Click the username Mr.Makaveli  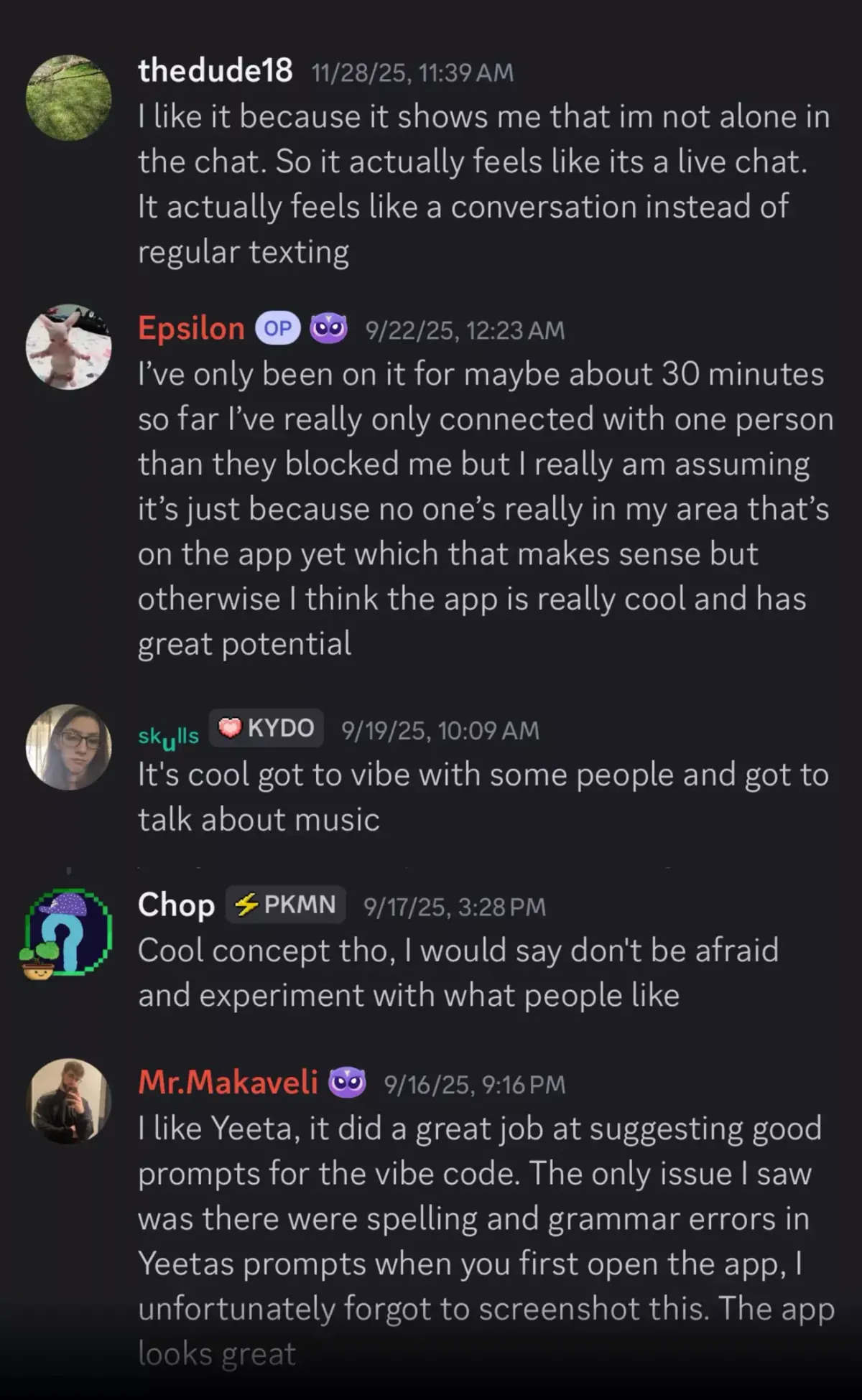tap(228, 1083)
